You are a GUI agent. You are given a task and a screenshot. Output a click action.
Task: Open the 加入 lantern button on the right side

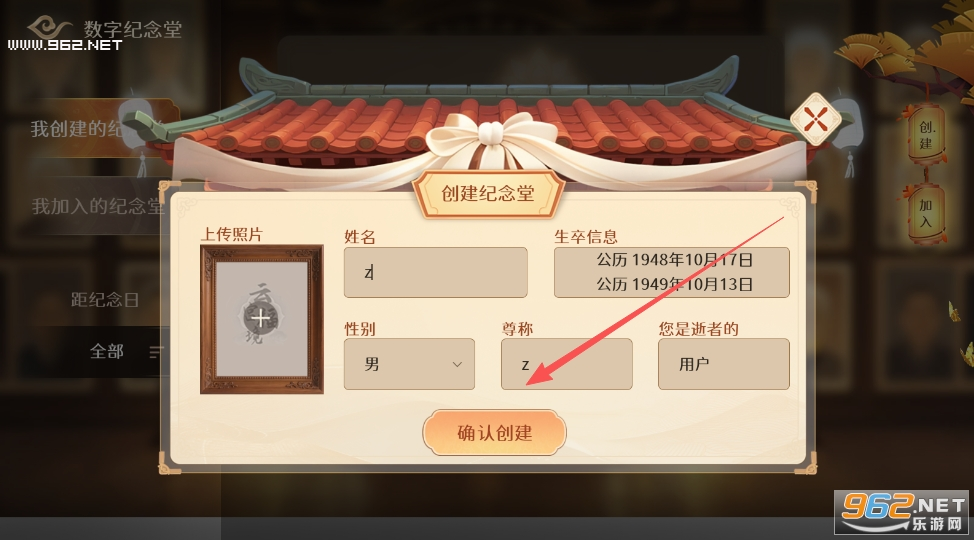click(x=926, y=213)
